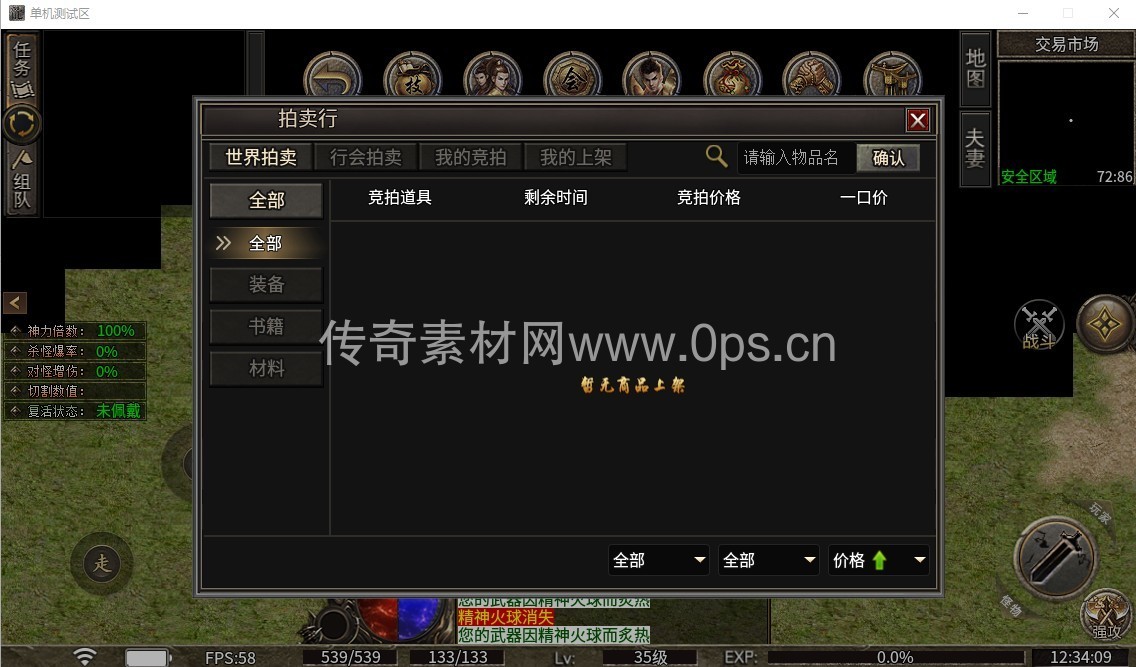
Task: Select the 玩家 target mode
Action: (1100, 513)
